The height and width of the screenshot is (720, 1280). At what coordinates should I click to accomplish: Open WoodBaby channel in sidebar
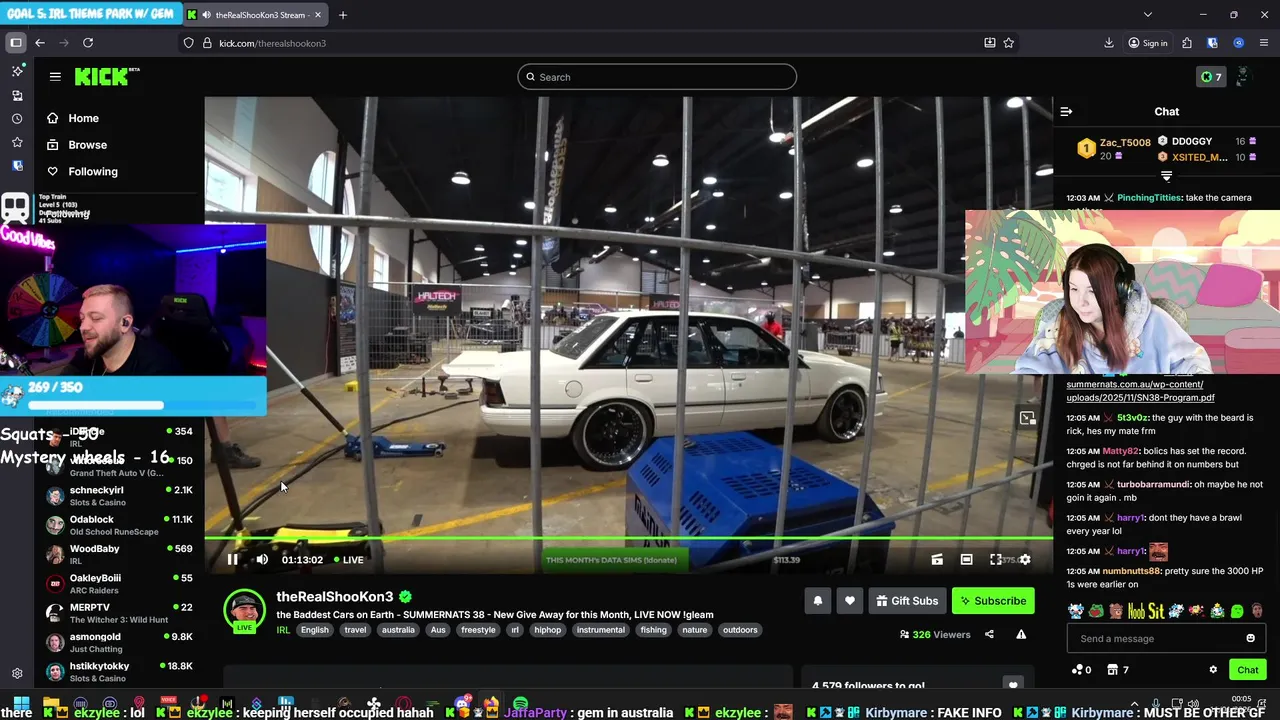120,554
